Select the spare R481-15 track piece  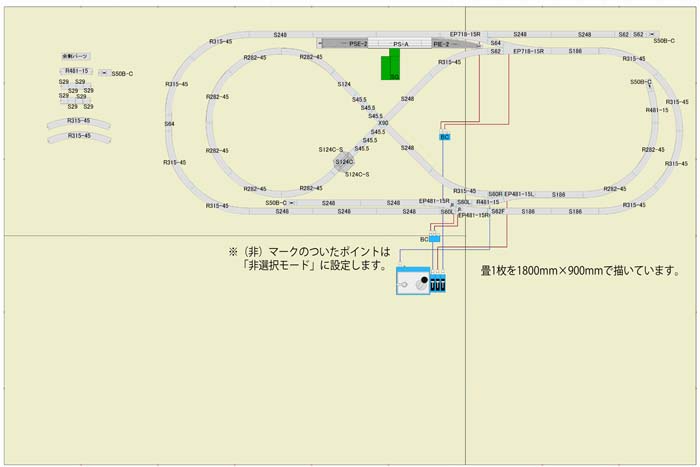77,72
